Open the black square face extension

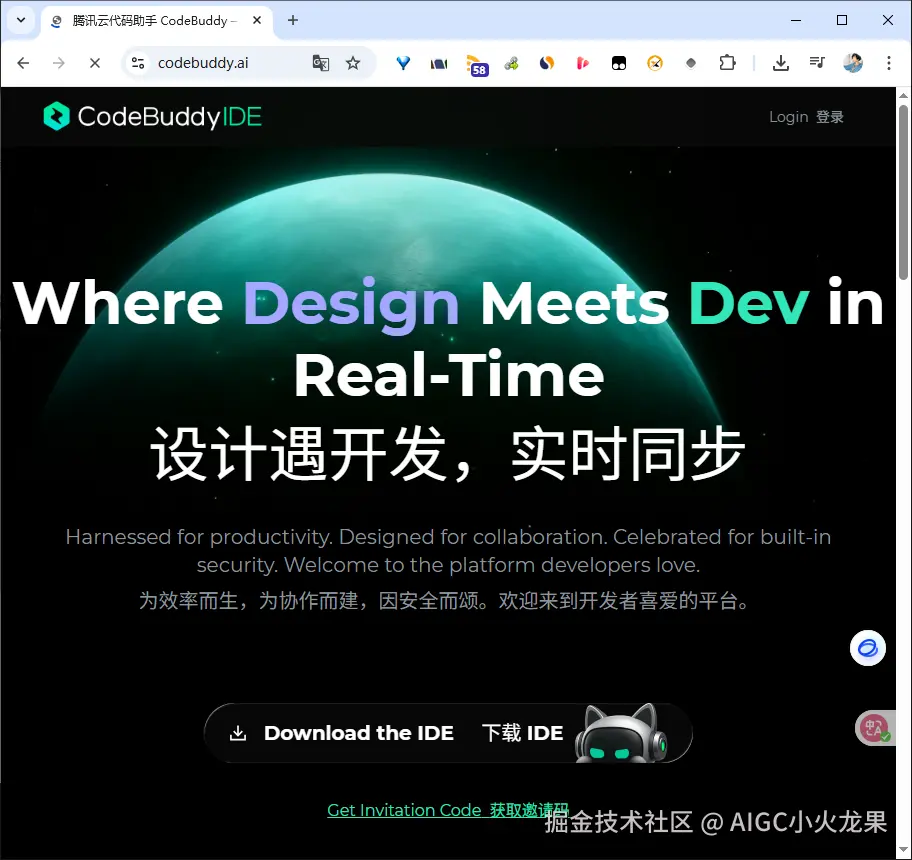coord(619,63)
